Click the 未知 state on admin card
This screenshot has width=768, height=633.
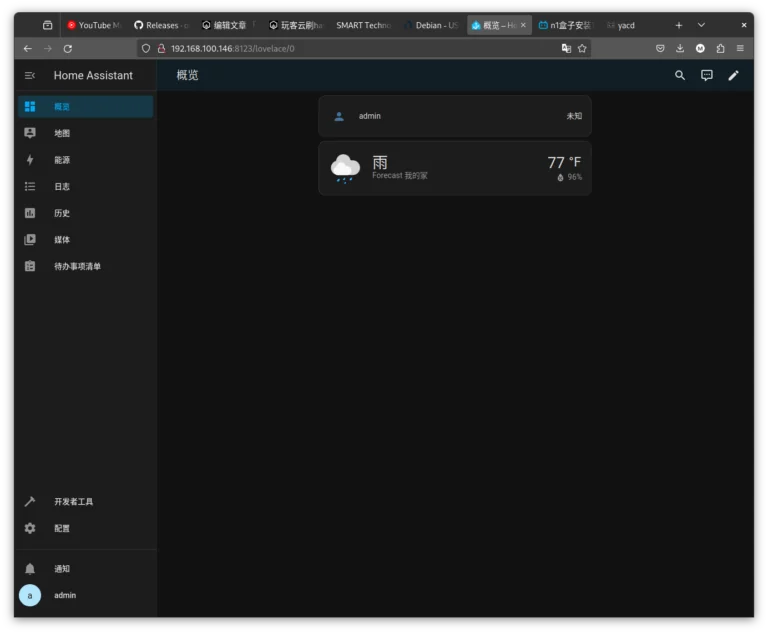tap(574, 116)
